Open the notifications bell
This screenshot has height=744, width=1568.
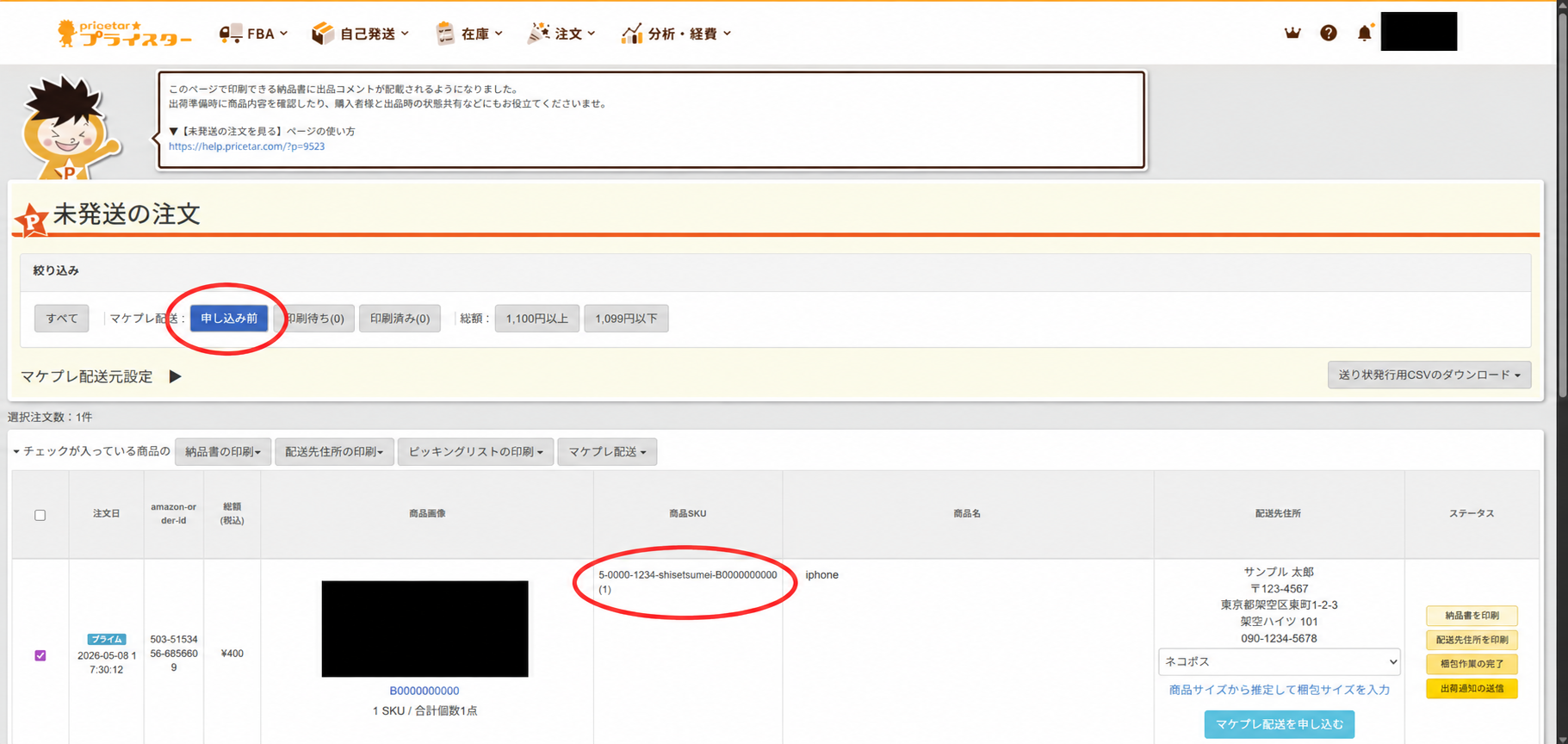1365,33
